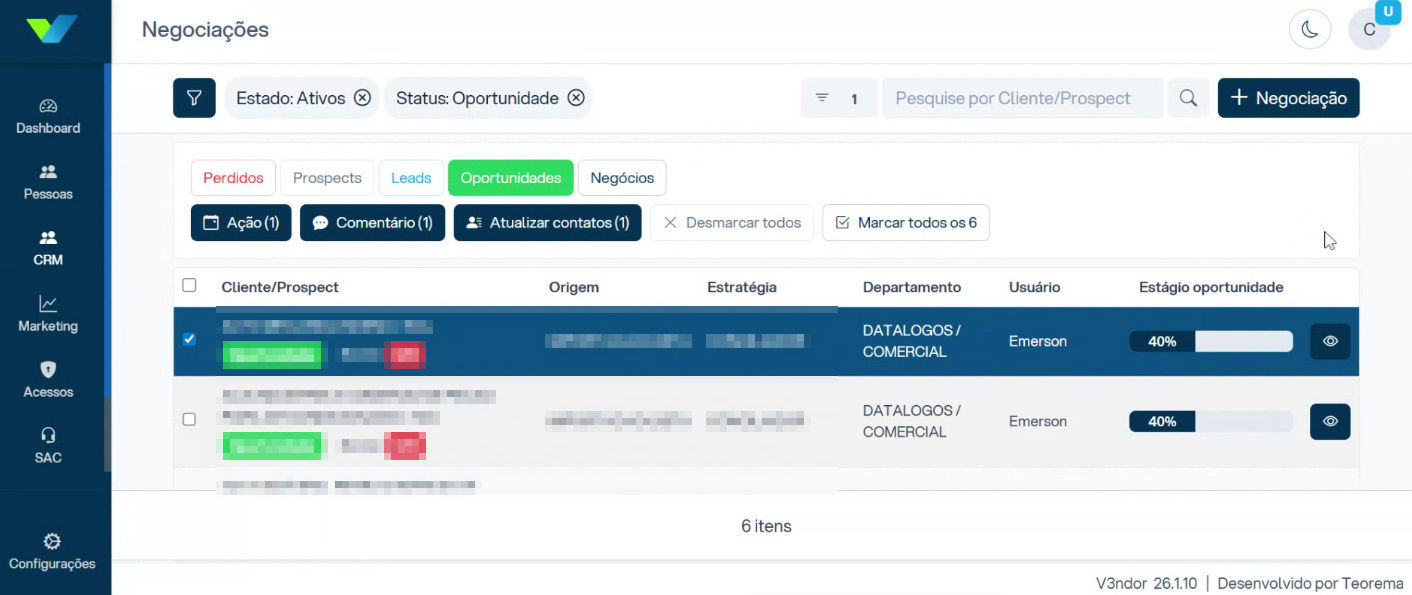Sort by Estratégia column header
The image size is (1412, 595).
[x=742, y=287]
